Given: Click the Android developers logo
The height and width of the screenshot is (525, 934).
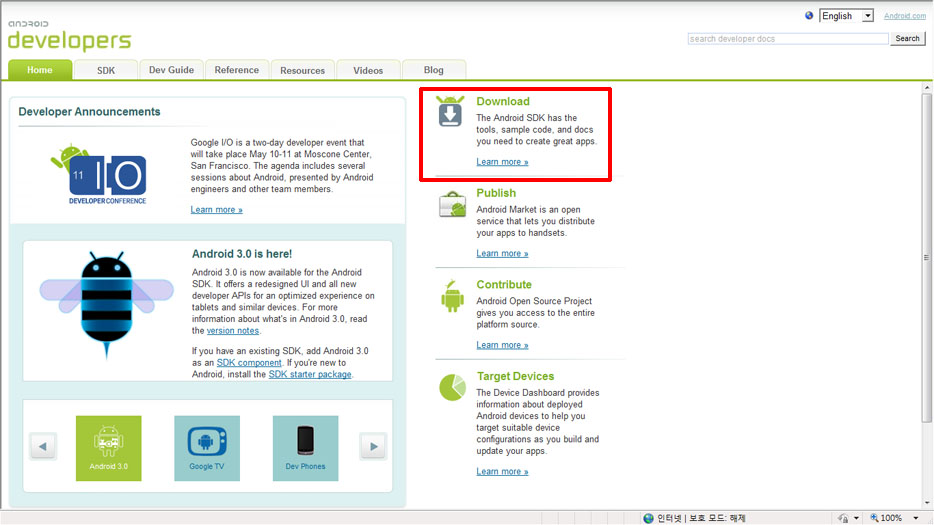Looking at the screenshot, I should click(x=69, y=36).
